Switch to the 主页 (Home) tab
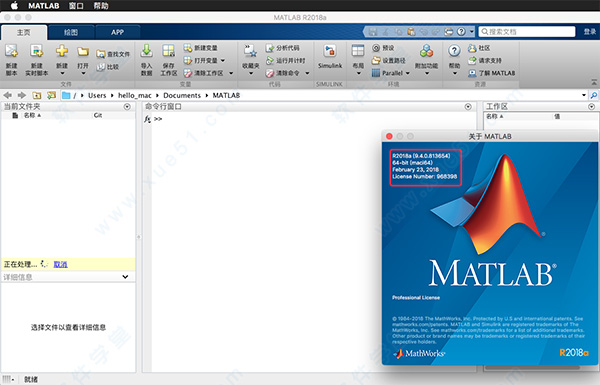The image size is (600, 385). (24, 33)
